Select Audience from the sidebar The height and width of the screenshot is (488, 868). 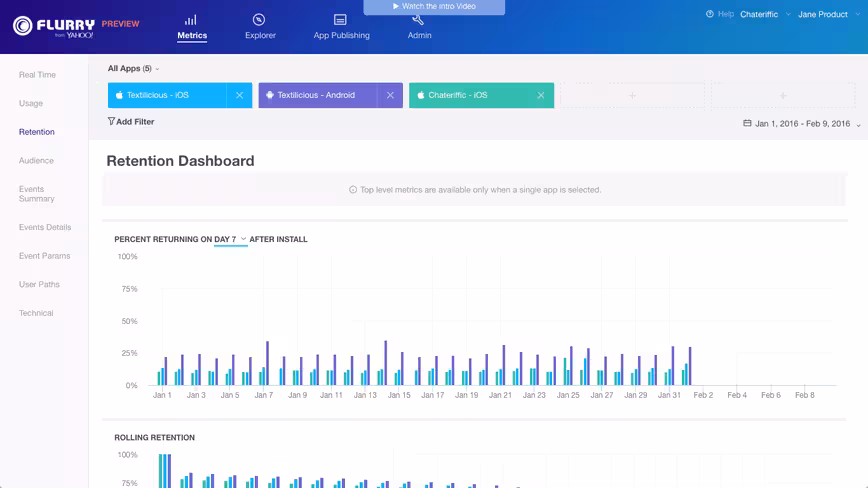tap(36, 160)
